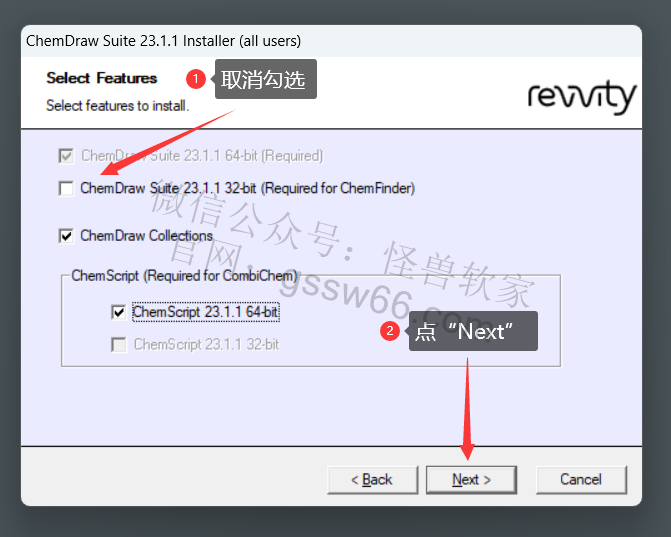The image size is (671, 537).
Task: Go to next installer step
Action: tap(471, 480)
